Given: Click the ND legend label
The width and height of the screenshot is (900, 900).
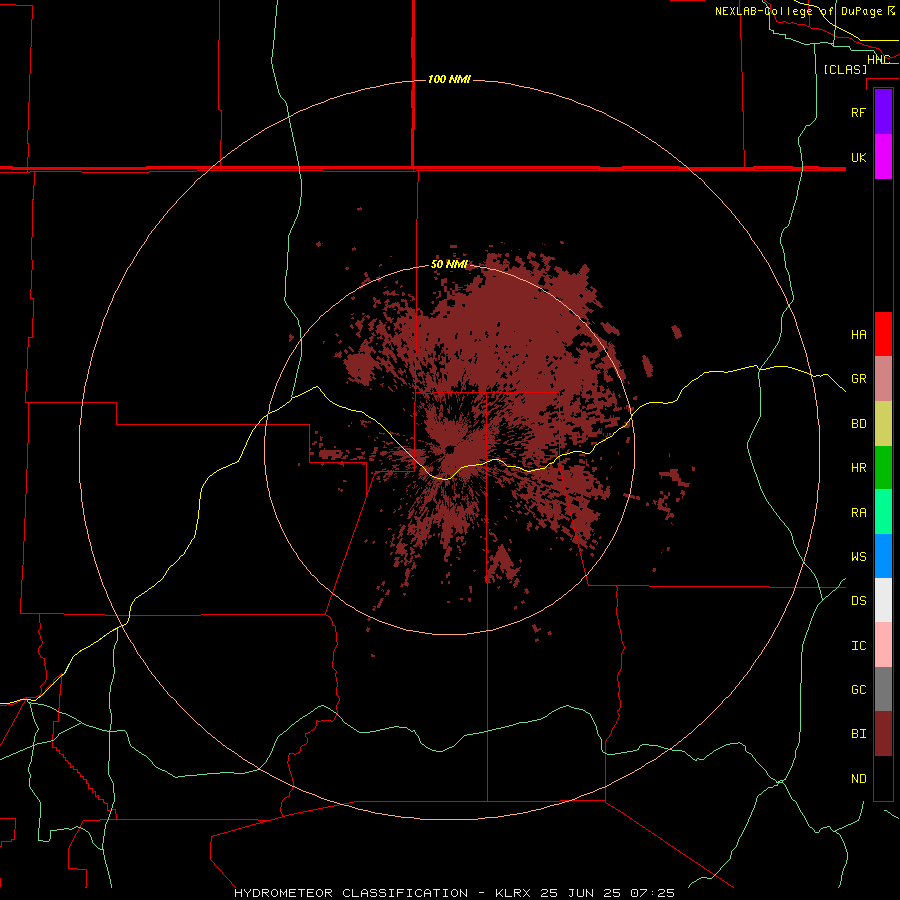Looking at the screenshot, I should click(858, 779).
